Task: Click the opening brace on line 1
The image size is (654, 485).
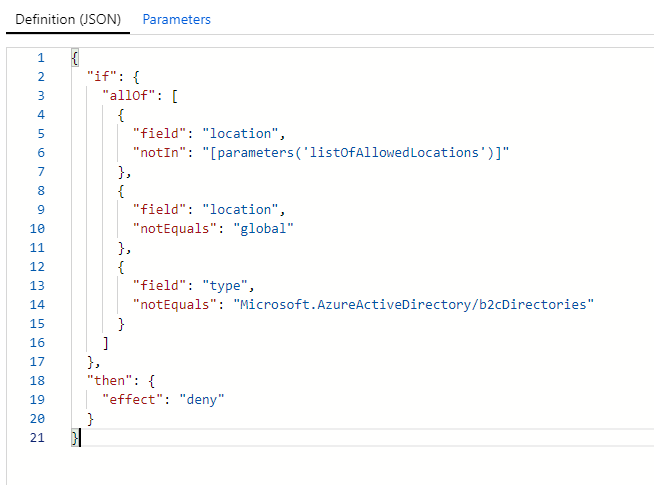Action: (x=74, y=58)
